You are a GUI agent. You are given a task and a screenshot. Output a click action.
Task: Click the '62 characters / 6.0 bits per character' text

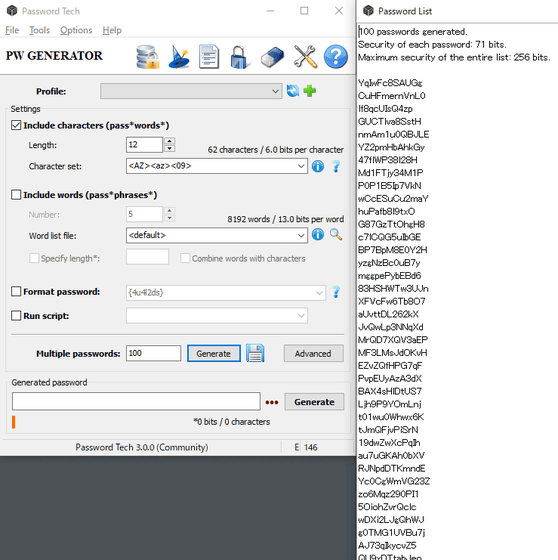click(275, 150)
